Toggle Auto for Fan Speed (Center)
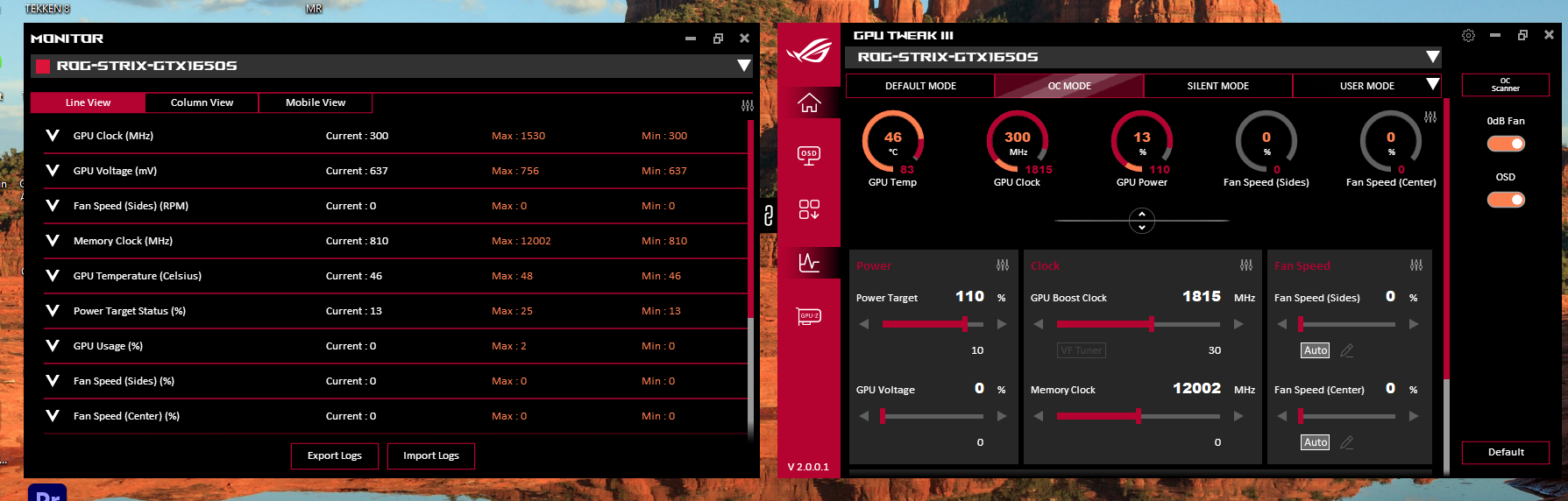The height and width of the screenshot is (501, 1568). (1315, 442)
